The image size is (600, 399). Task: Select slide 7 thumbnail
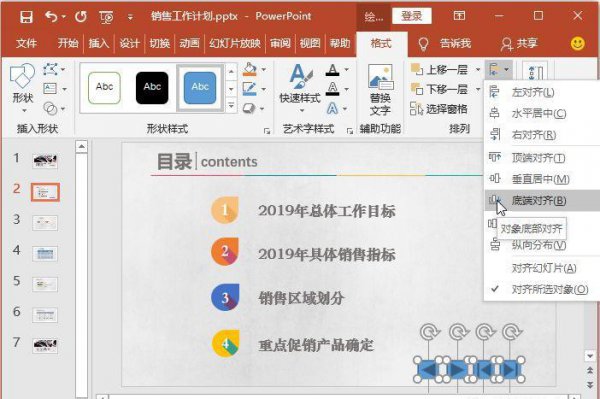pos(45,345)
